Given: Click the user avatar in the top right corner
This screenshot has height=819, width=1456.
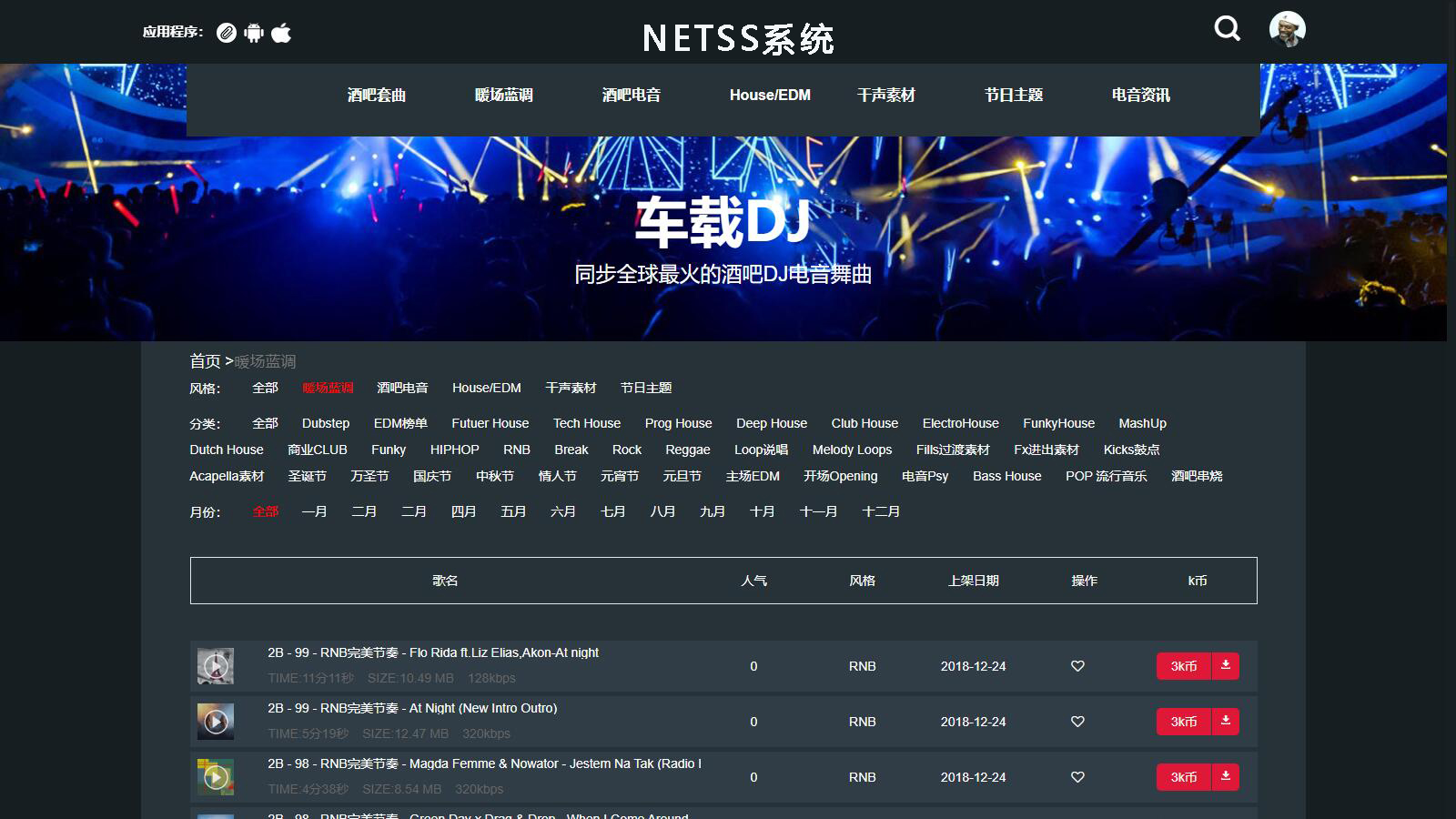Looking at the screenshot, I should point(1285,29).
